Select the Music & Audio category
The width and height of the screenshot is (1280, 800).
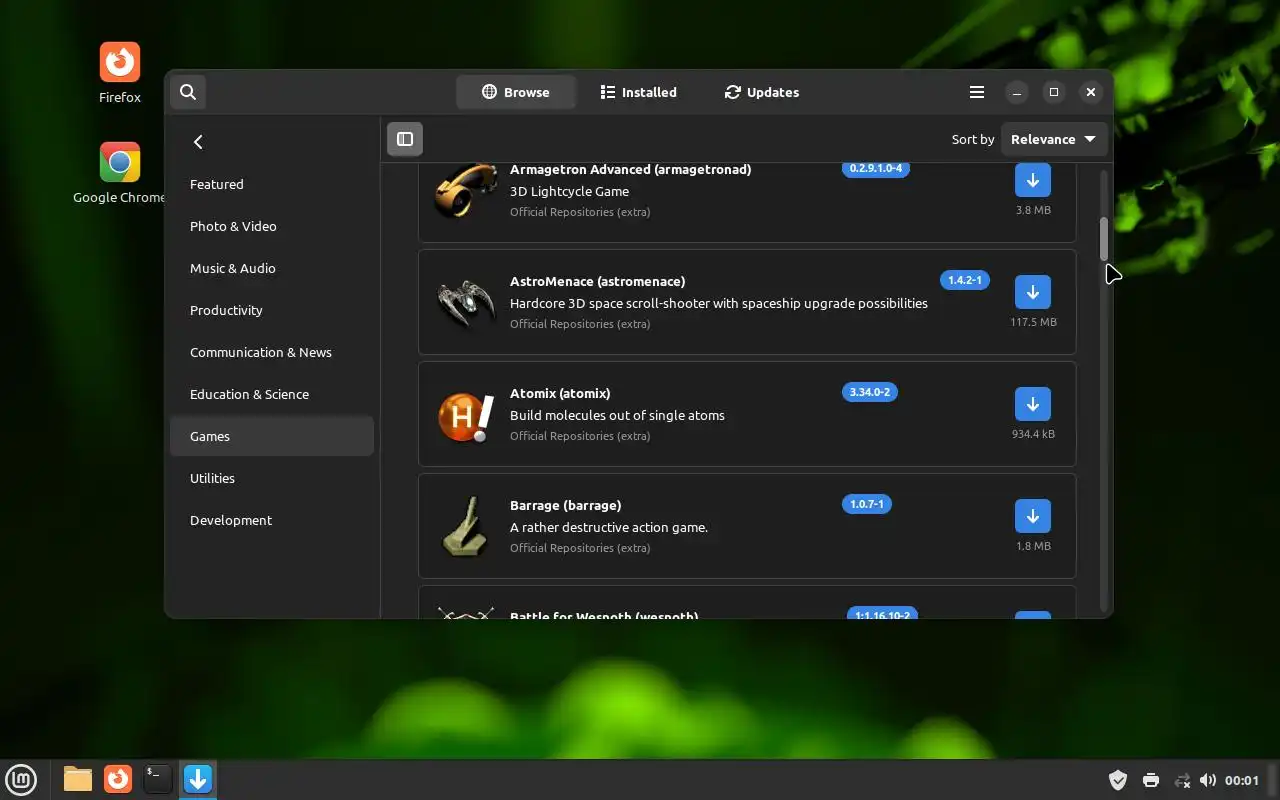[272, 268]
